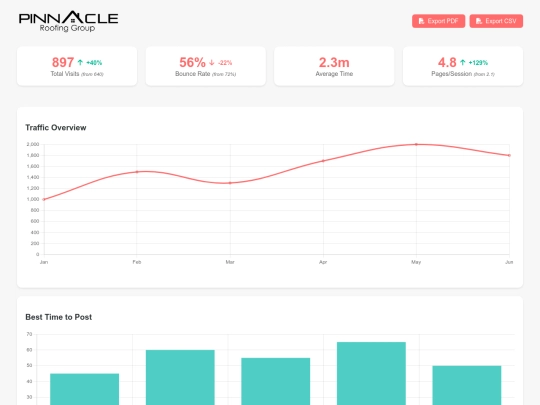The height and width of the screenshot is (405, 540).
Task: Select the 4.8 Pages/Session value
Action: tap(447, 62)
